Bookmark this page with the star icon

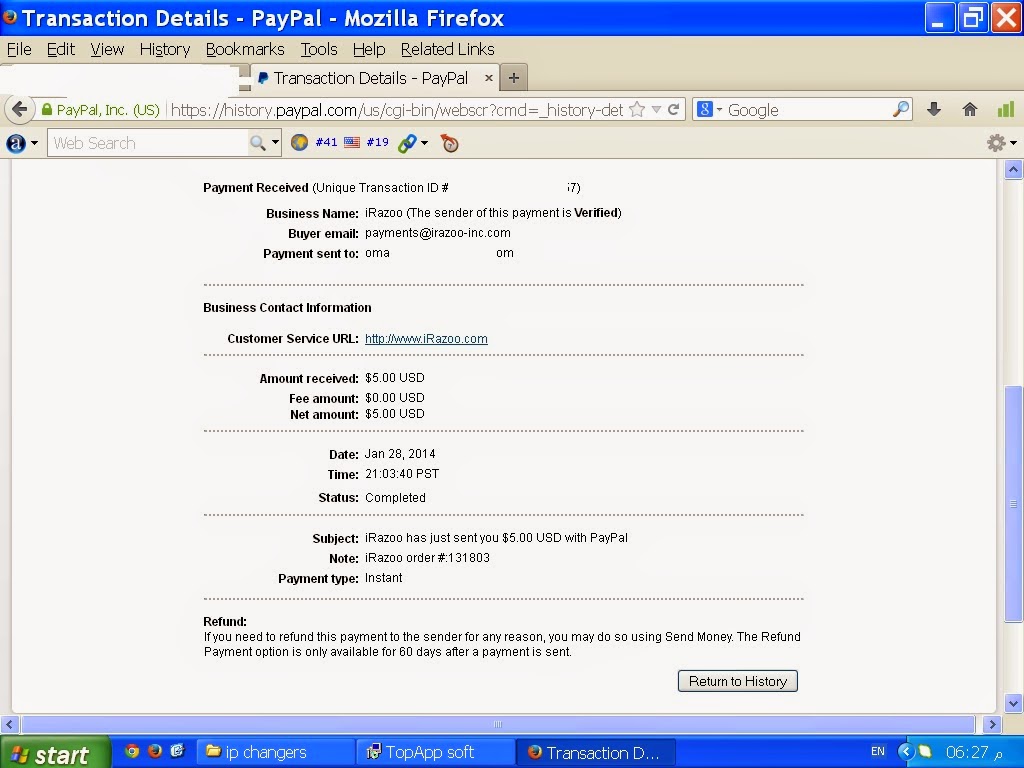[637, 110]
